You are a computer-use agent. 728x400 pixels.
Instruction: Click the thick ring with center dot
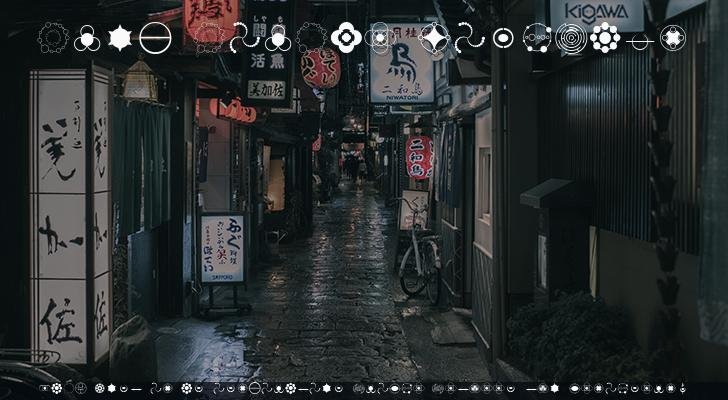click(x=503, y=38)
